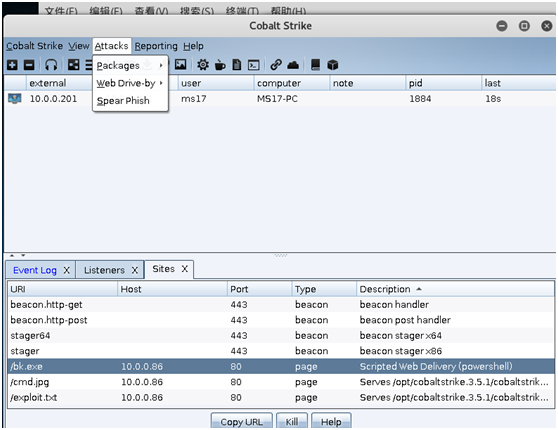Switch to the Listeners tab
This screenshot has height=430, width=558.
pos(104,270)
